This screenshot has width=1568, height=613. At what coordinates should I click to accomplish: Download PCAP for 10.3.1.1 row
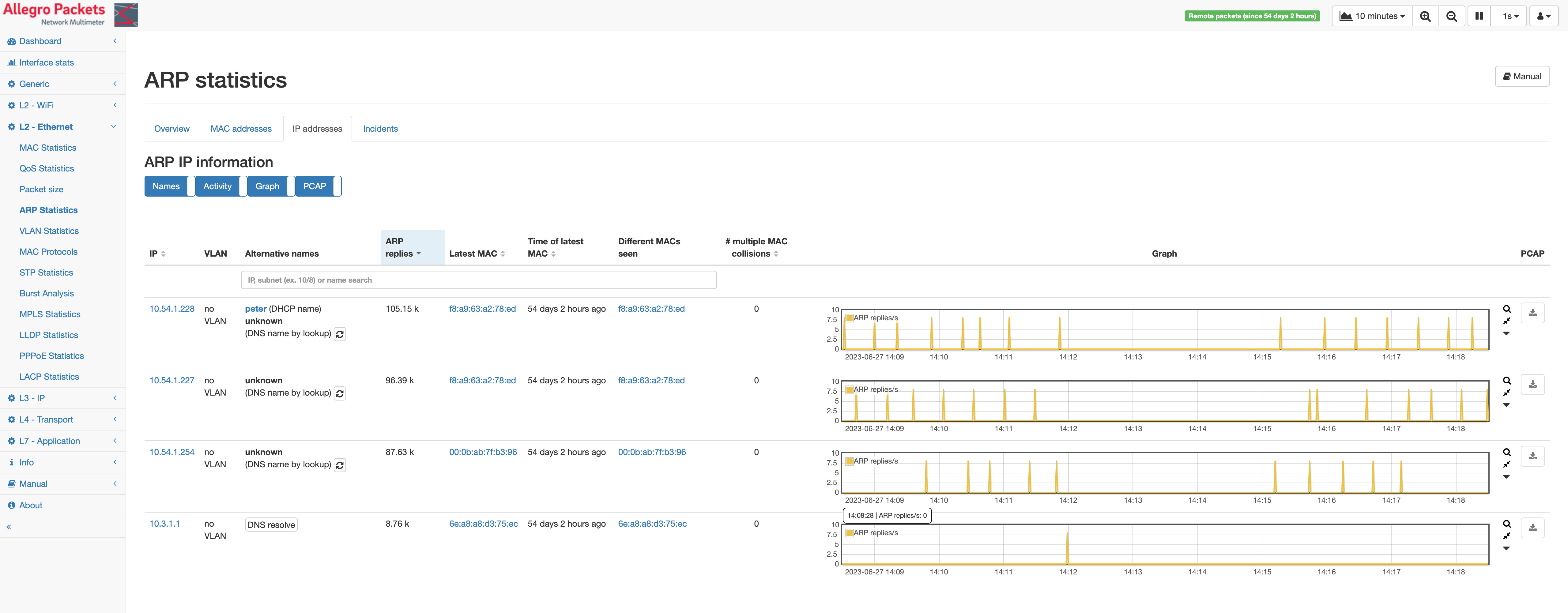click(x=1532, y=528)
